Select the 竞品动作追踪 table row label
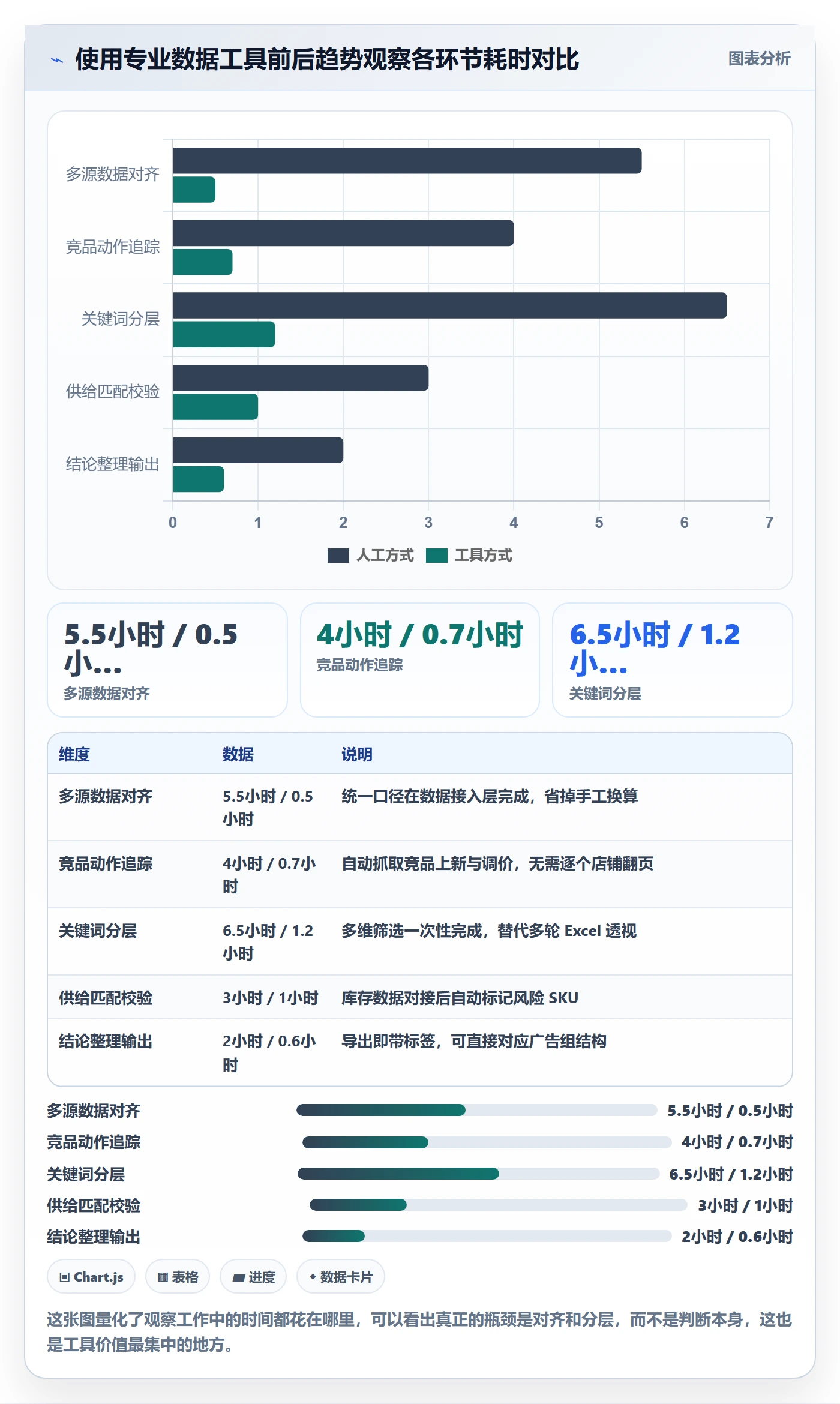The height and width of the screenshot is (1404, 840). pos(106,863)
